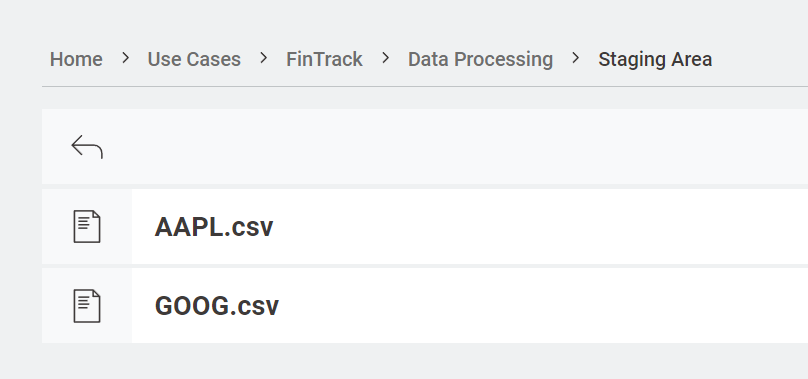Screen dimensions: 808x379
Task: Click the divider line under the breadcrumbs
Action: (x=425, y=87)
